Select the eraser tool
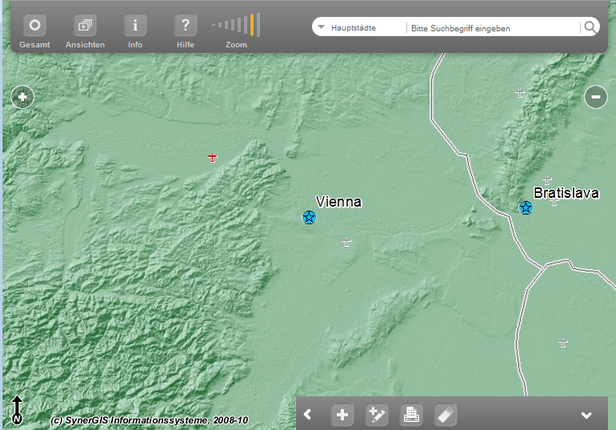The height and width of the screenshot is (430, 616). click(x=446, y=414)
